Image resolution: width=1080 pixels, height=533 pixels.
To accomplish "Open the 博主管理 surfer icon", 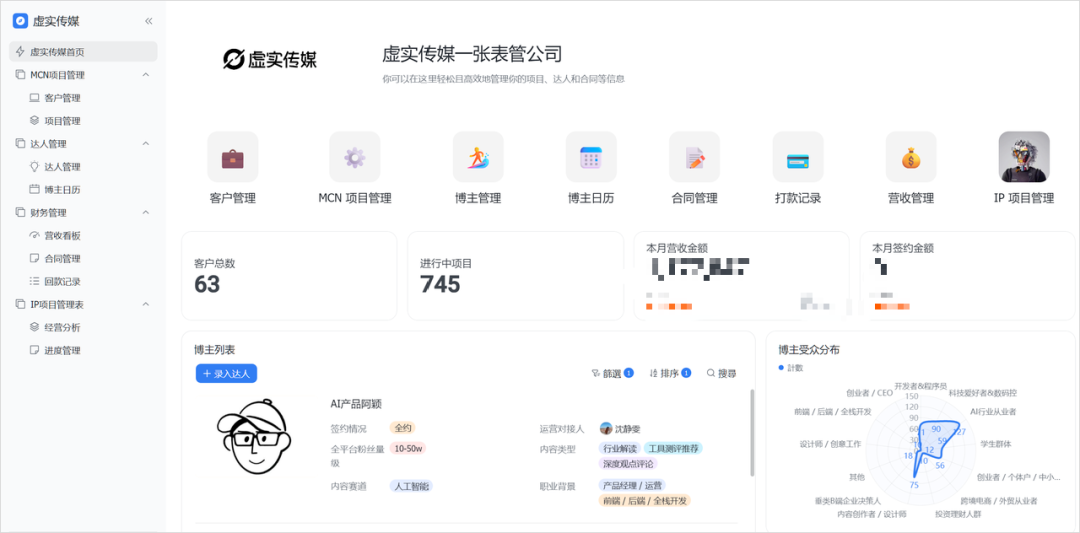I will click(x=478, y=157).
